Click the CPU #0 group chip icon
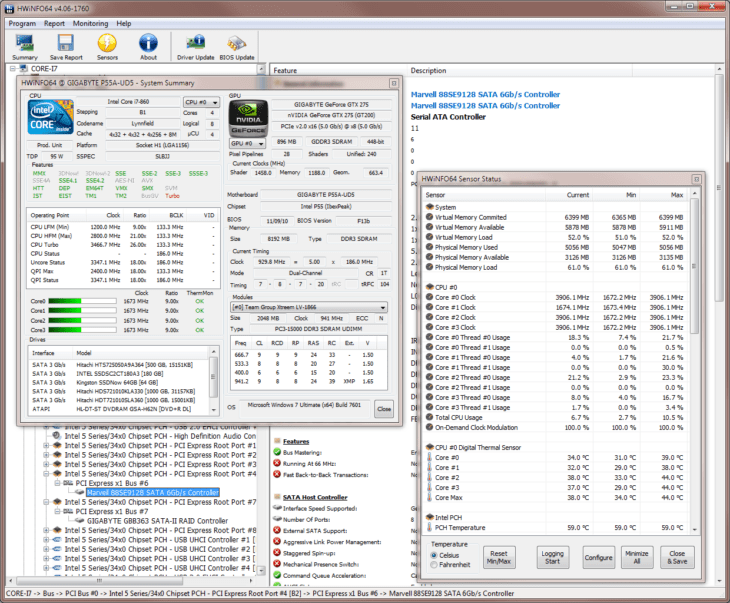 (429, 287)
